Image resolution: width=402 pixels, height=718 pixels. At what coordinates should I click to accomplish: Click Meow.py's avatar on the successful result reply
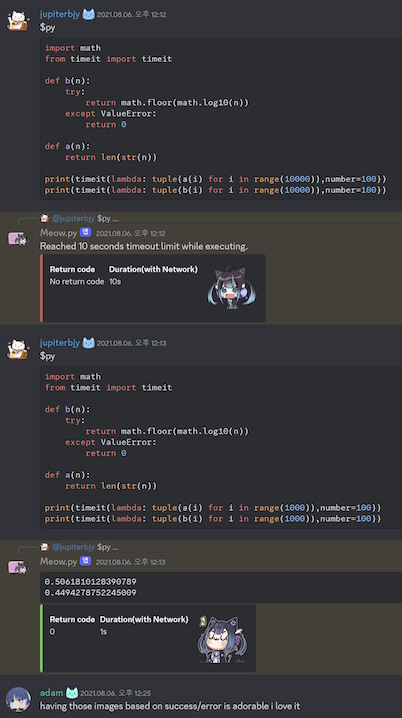pos(18,567)
